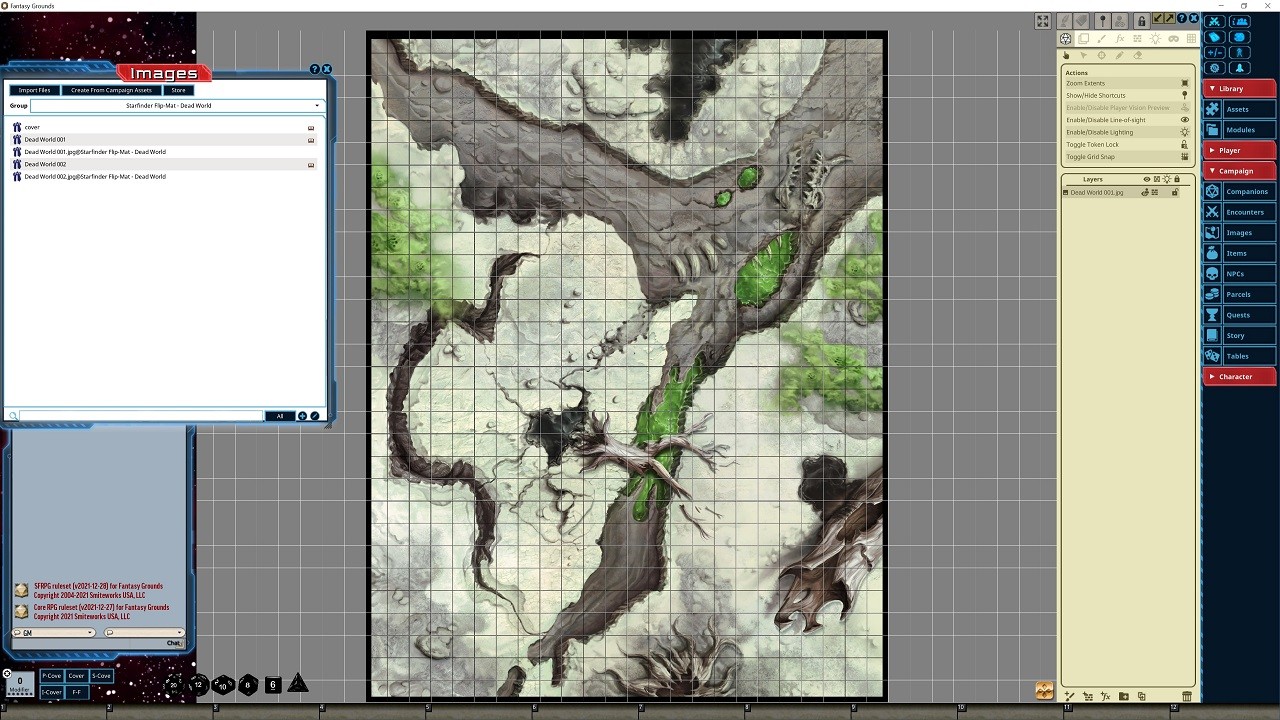This screenshot has height=720, width=1280.
Task: Select the Eraser tool on the map toolbar
Action: 1138,55
